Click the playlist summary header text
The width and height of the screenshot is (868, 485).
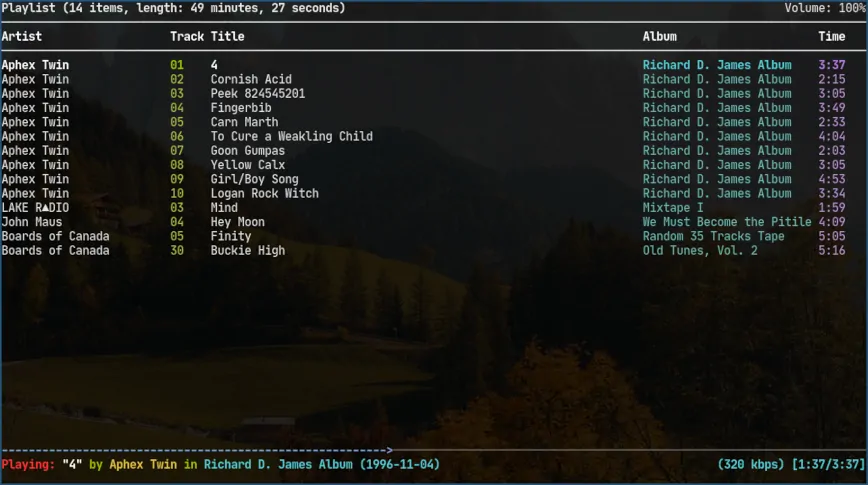173,8
